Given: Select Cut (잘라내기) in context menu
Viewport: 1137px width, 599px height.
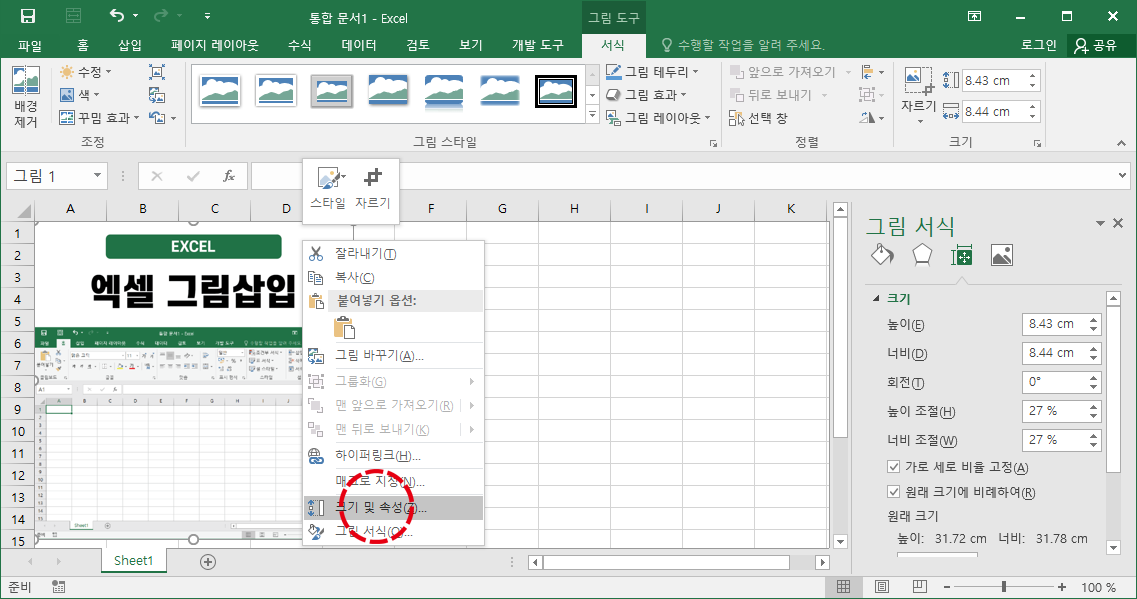Looking at the screenshot, I should [x=394, y=254].
